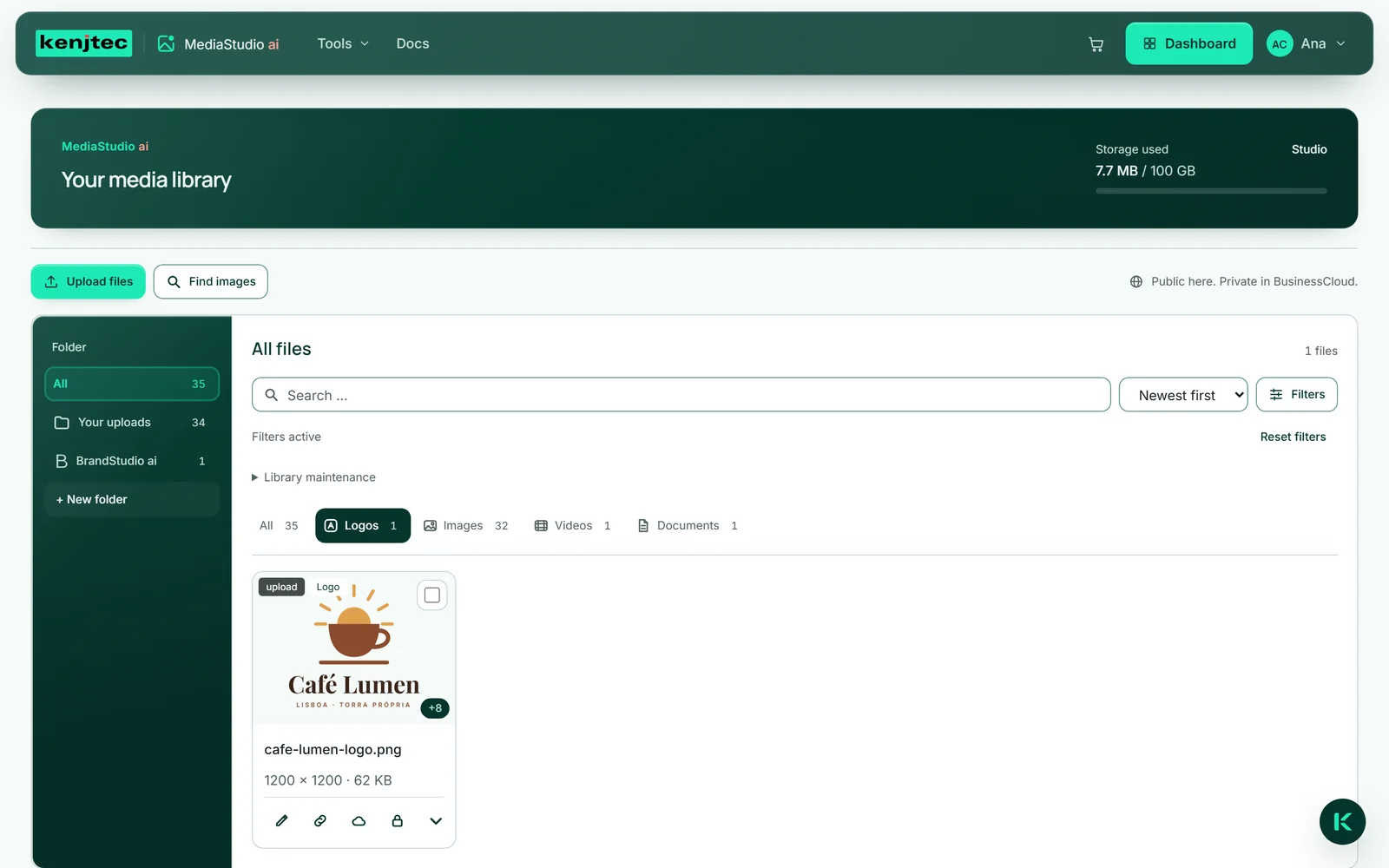Image resolution: width=1389 pixels, height=868 pixels.
Task: Open the floating K assistant button
Action: coord(1342,822)
